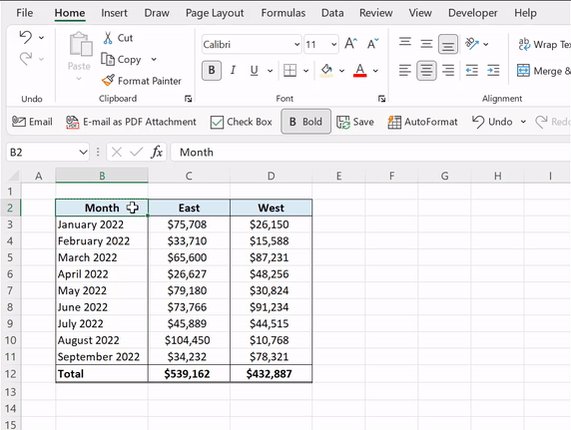Click the East total cell $539,162
Image resolution: width=571 pixels, height=430 pixels.
[189, 374]
